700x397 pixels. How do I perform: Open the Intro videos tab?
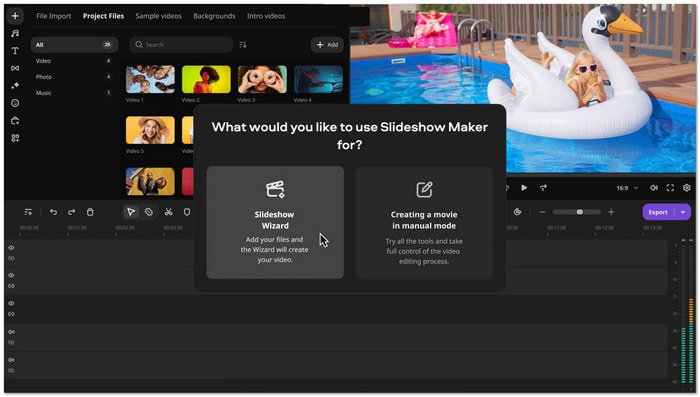tap(266, 16)
